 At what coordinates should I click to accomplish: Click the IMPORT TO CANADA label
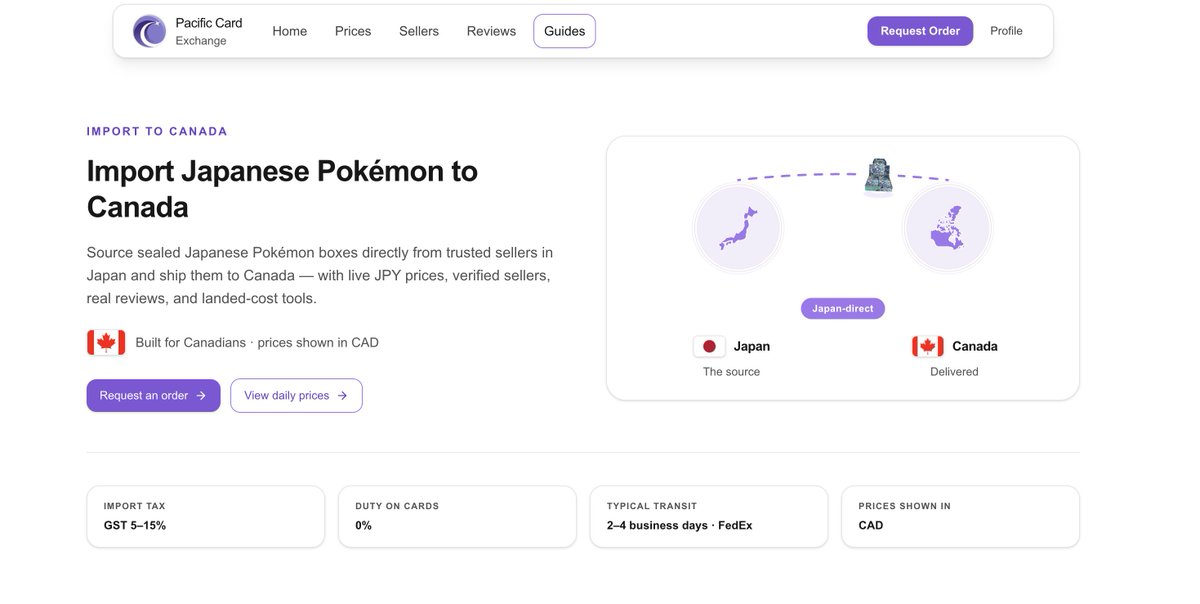(157, 131)
